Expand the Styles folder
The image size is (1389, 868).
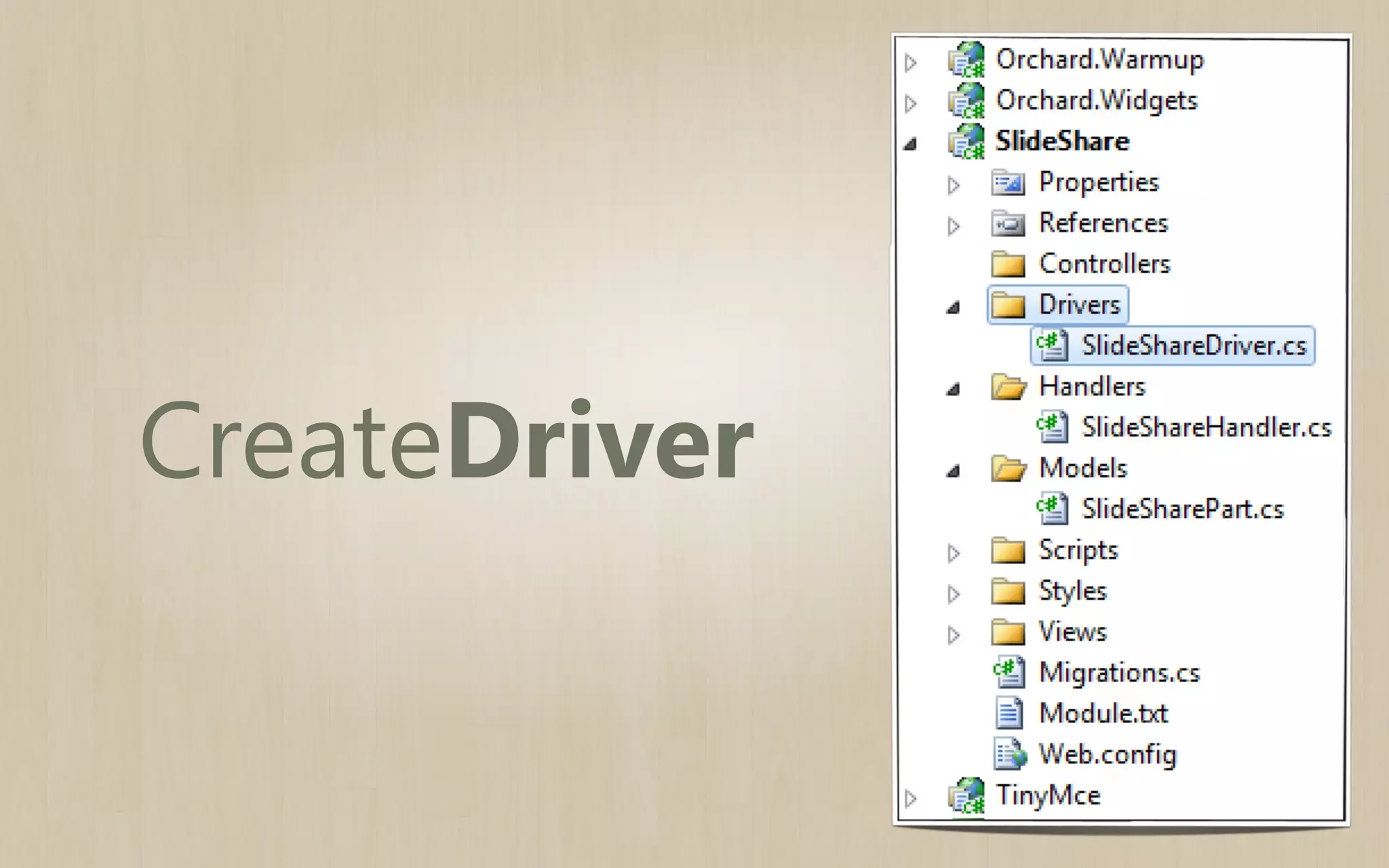(954, 594)
